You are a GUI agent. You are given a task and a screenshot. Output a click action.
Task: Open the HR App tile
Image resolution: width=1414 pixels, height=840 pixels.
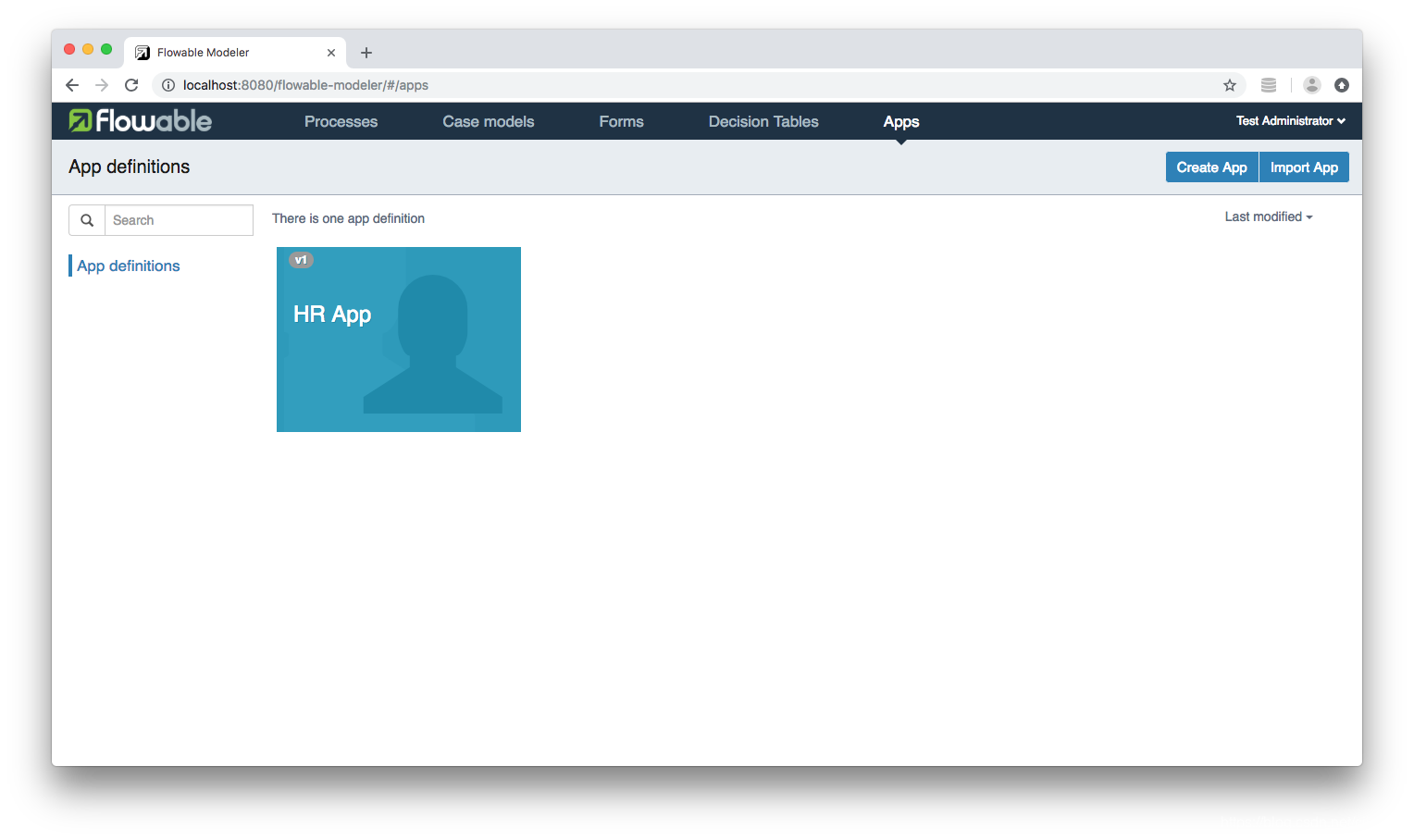399,340
